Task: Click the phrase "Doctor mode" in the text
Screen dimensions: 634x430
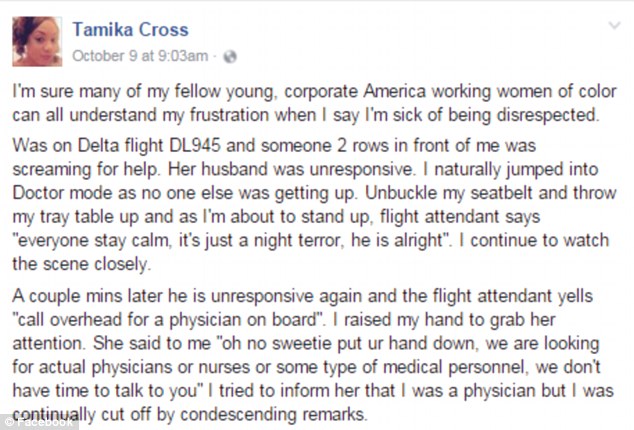Action: click(x=63, y=193)
